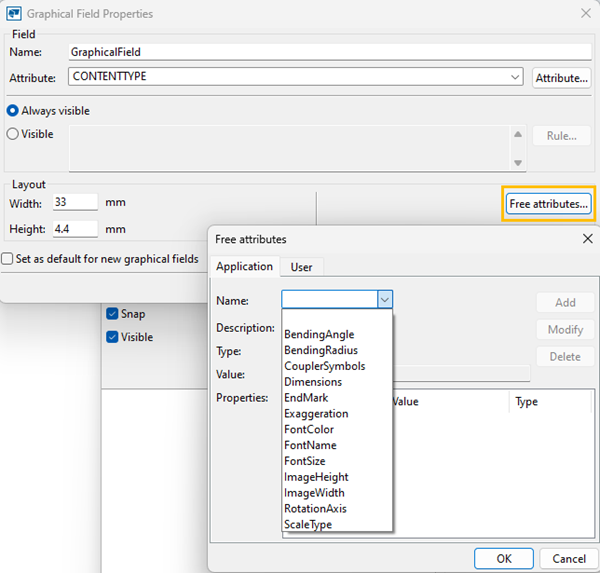Screen dimensions: 600x573
Task: Pick ScaleType from the attribute list
Action: 308,524
